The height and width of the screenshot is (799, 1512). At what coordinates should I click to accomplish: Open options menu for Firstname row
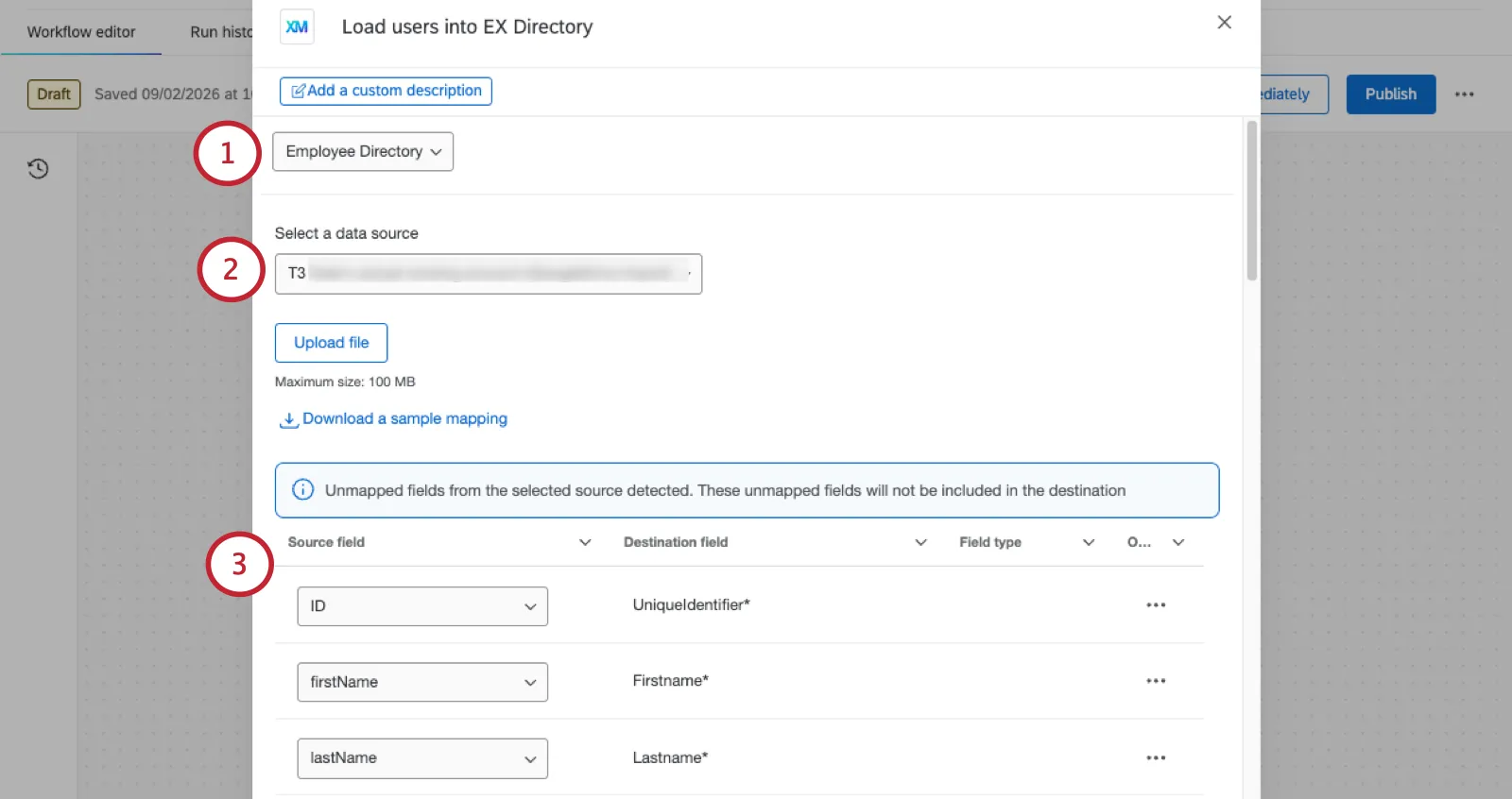click(1156, 681)
